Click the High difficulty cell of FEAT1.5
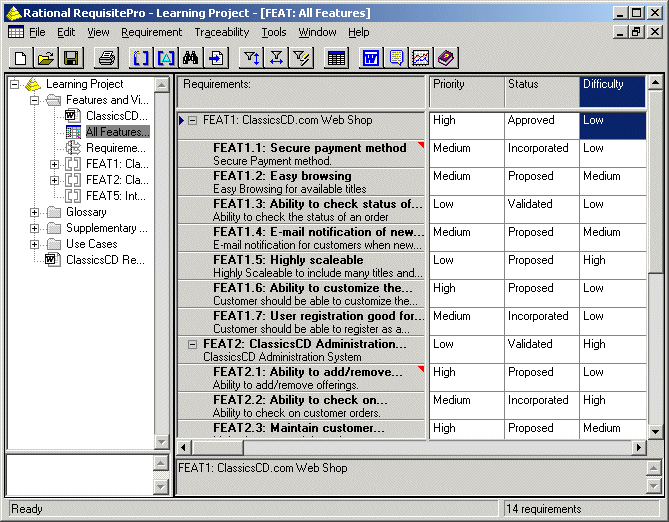669x522 pixels. (x=613, y=265)
